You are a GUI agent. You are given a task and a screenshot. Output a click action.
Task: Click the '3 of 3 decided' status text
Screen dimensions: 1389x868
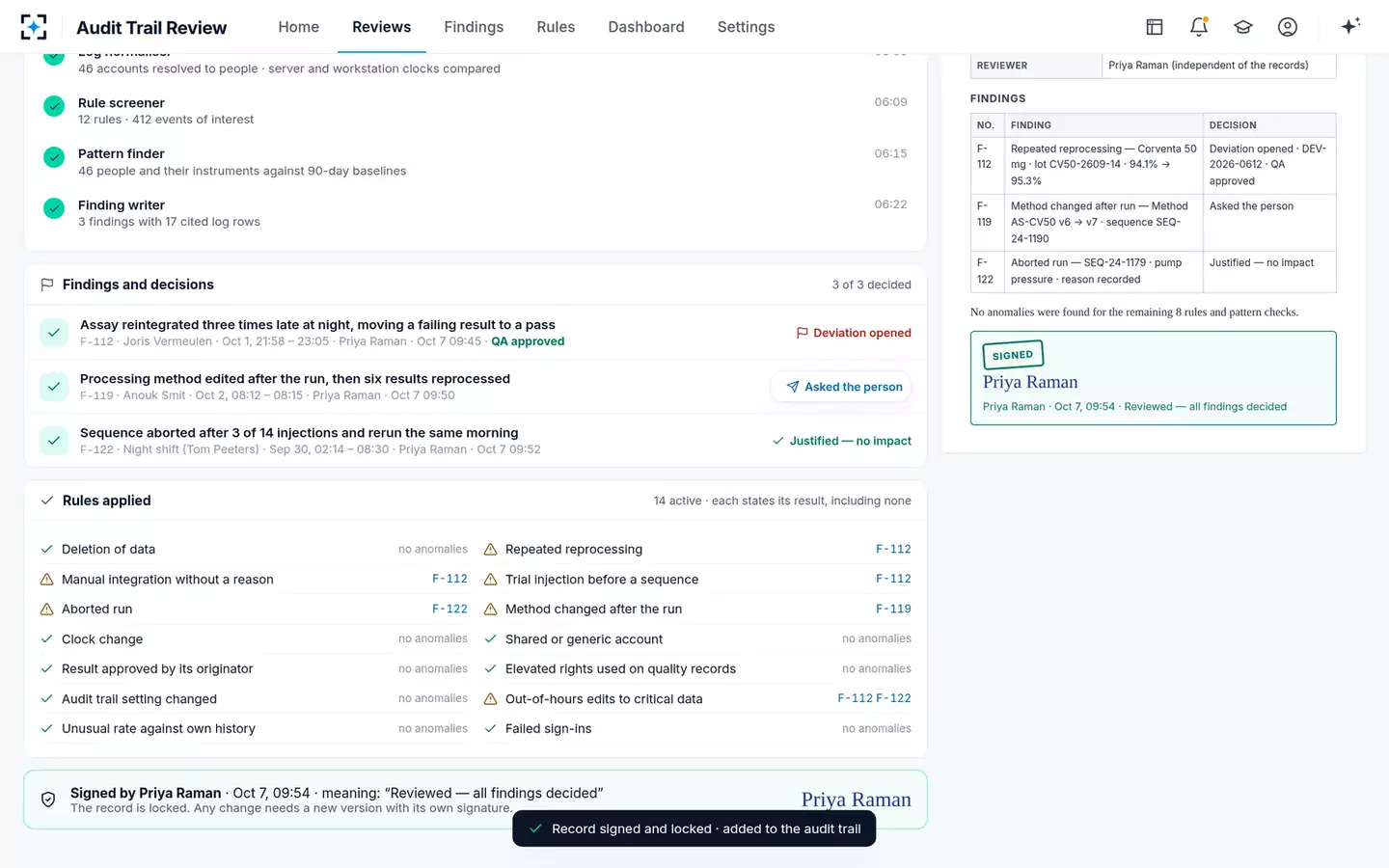click(872, 285)
